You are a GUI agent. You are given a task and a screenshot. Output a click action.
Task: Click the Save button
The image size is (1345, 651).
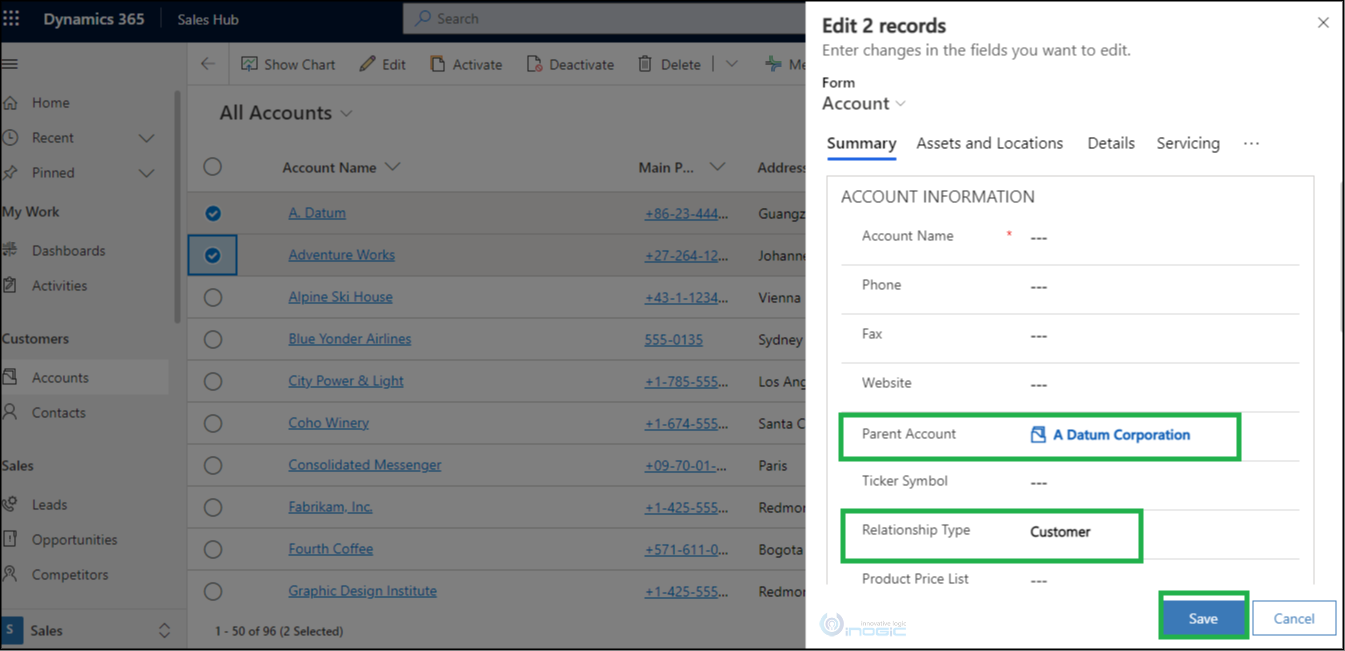[1203, 619]
